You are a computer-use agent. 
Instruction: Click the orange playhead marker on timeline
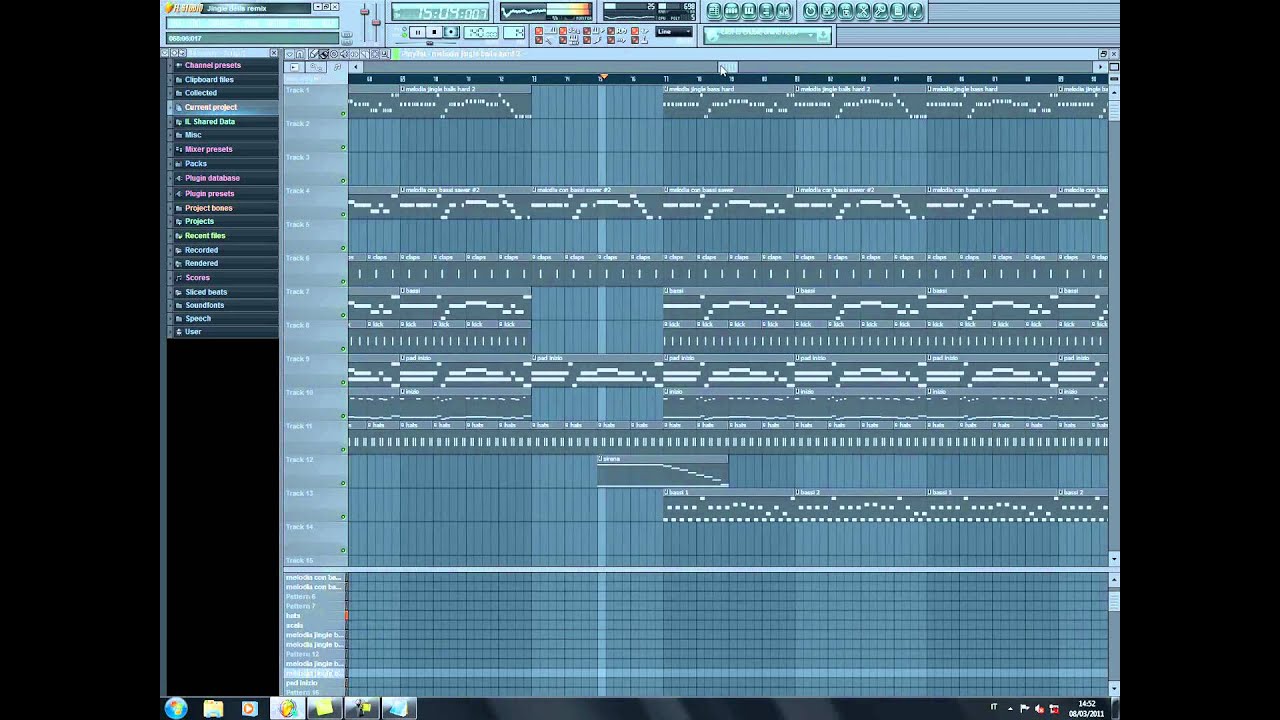click(x=603, y=77)
